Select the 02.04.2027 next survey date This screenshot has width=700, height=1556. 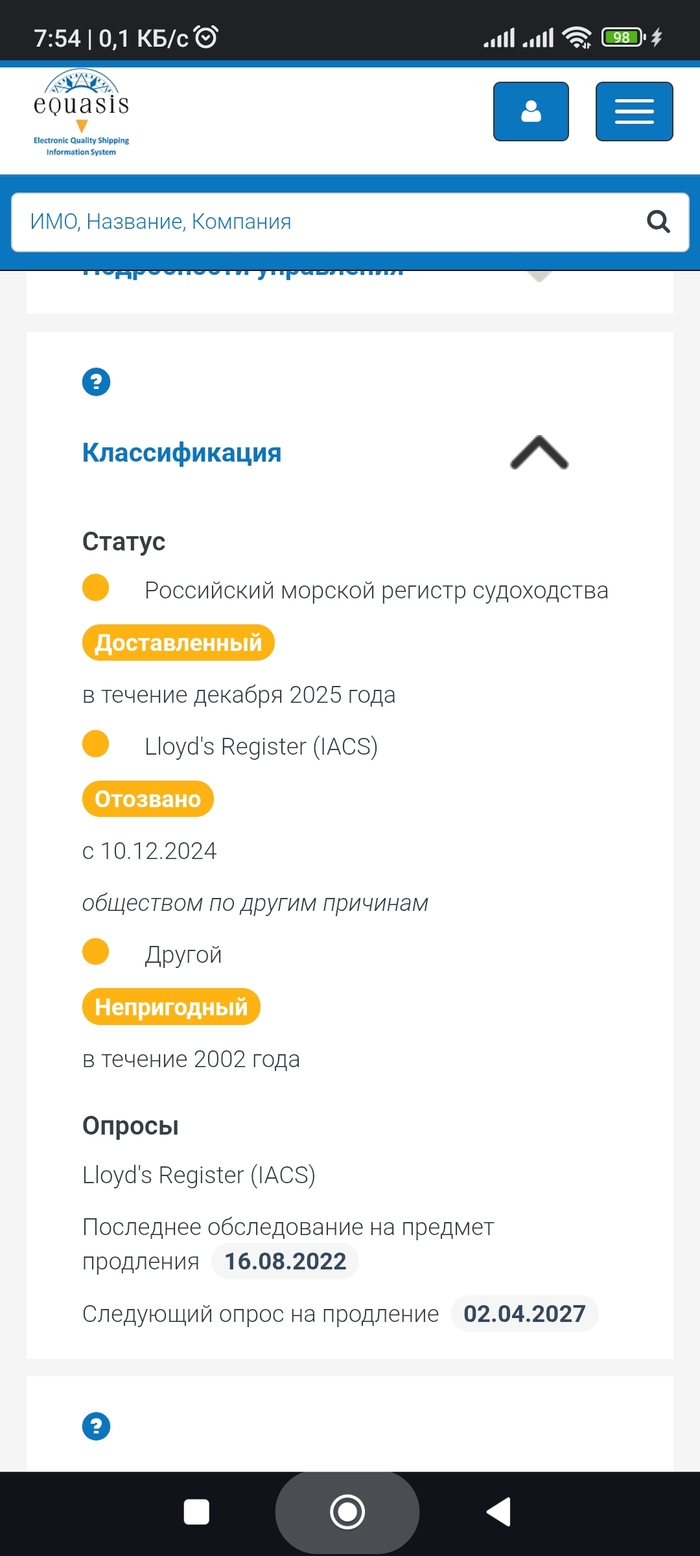[x=524, y=1313]
